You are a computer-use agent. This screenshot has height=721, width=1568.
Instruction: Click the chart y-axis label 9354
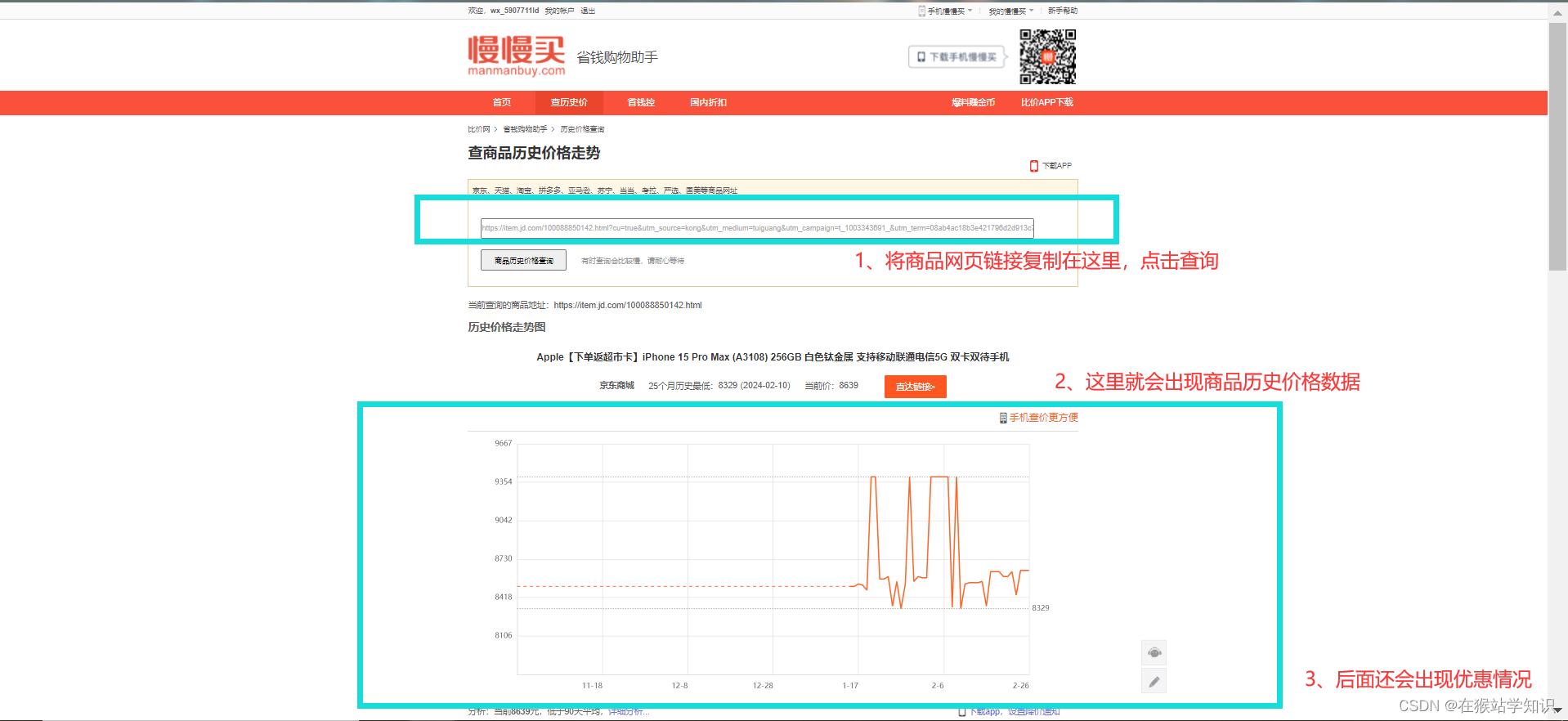[x=503, y=481]
